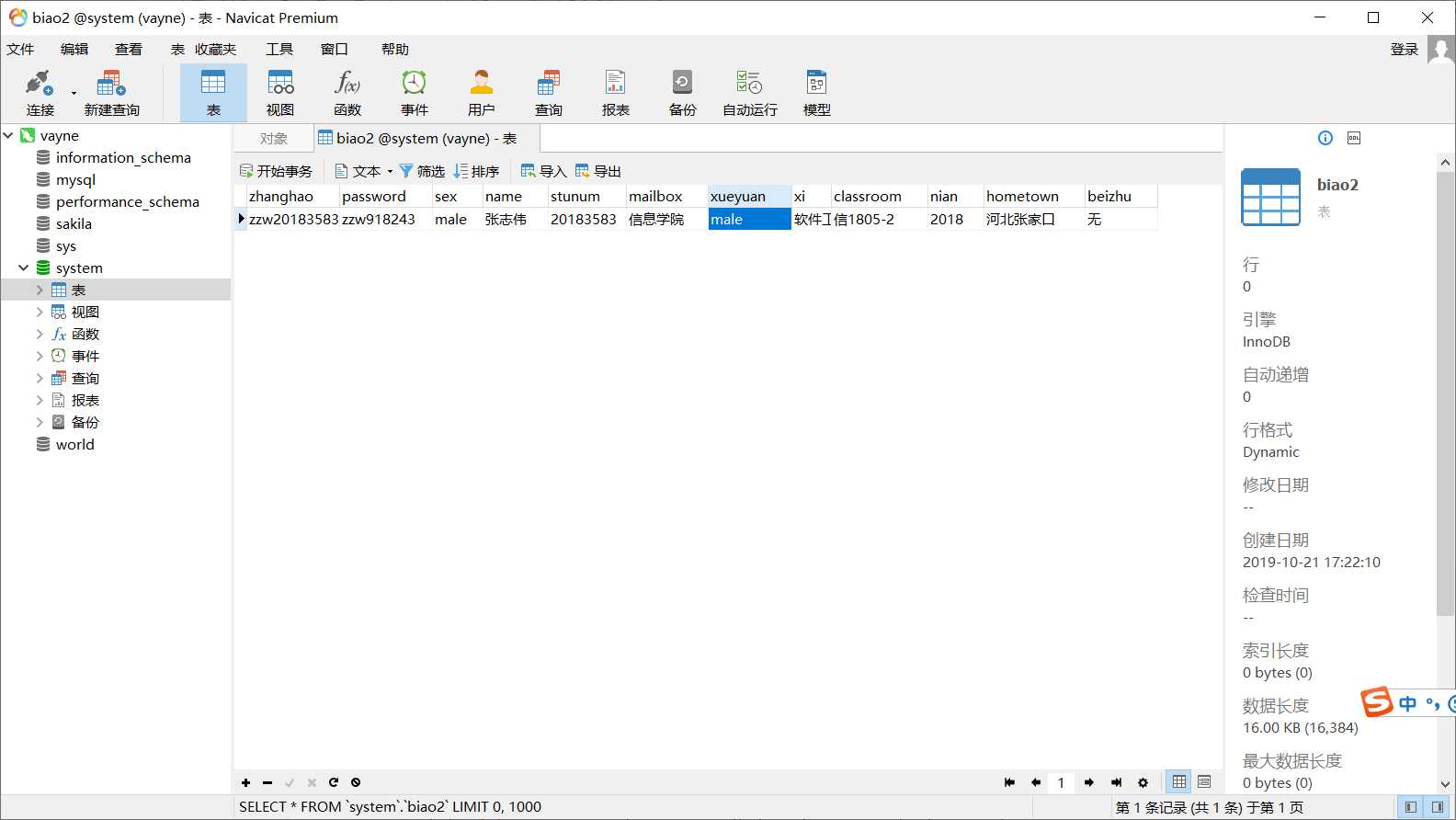The width and height of the screenshot is (1456, 820).
Task: Open the 用户 user toolbar icon
Action: [482, 93]
